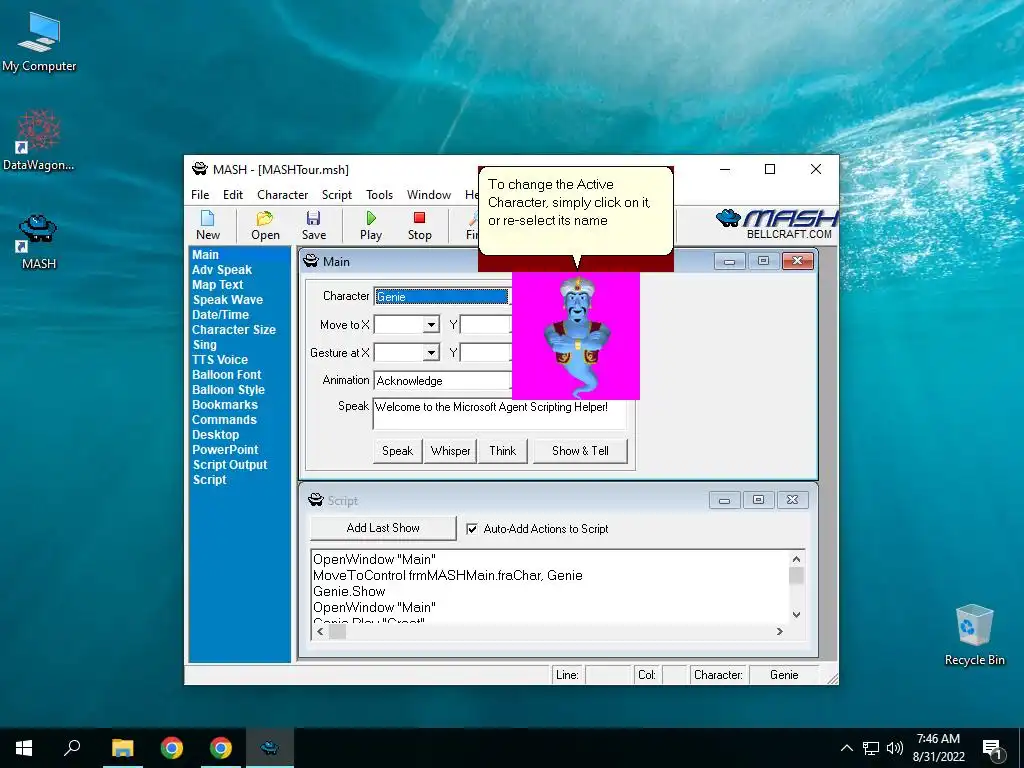This screenshot has height=768, width=1024.
Task: Select PowerPoint in the sidebar
Action: point(225,450)
